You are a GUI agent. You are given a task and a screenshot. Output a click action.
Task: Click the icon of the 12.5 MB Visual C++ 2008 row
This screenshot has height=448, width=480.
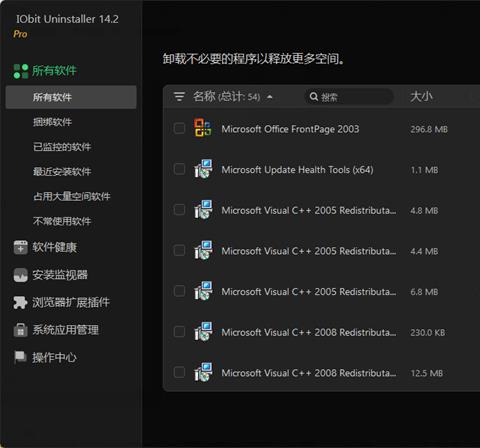pos(203,372)
